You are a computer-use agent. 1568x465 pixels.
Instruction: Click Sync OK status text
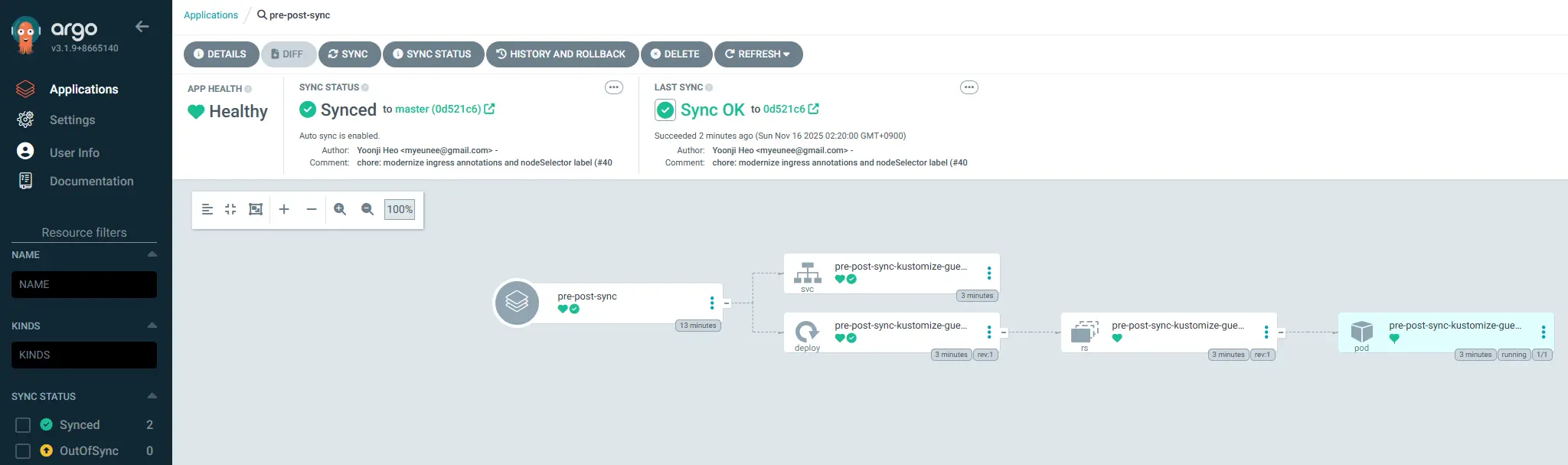(x=712, y=110)
